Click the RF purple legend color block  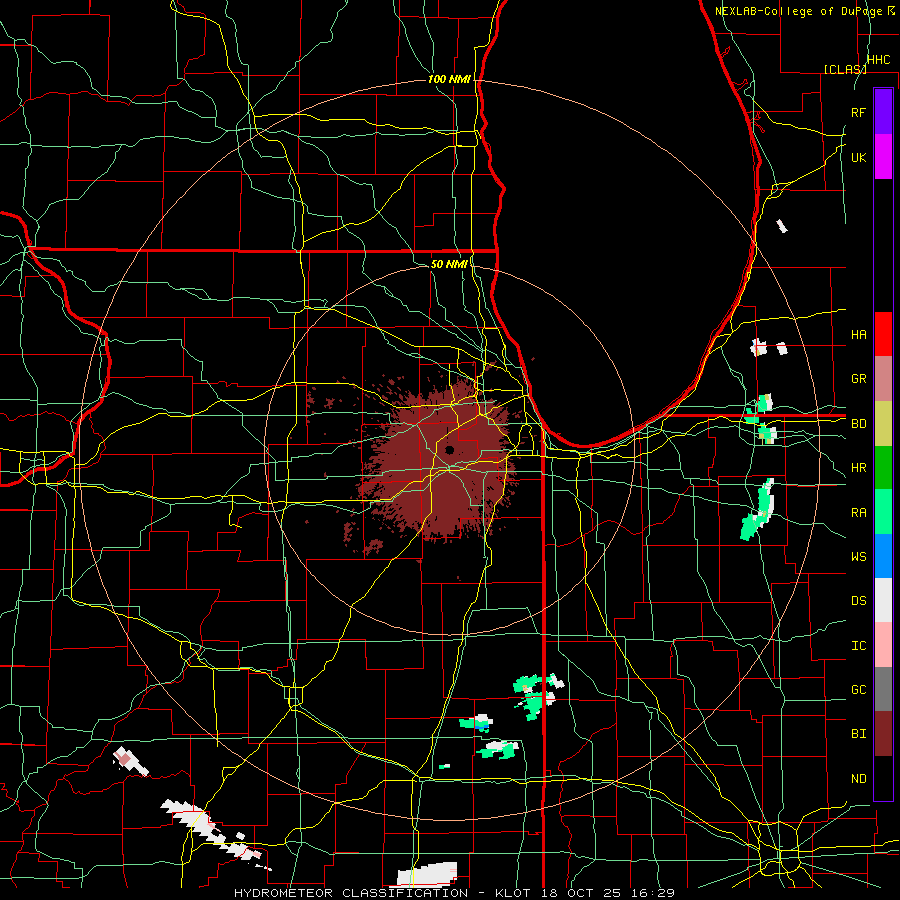click(883, 112)
